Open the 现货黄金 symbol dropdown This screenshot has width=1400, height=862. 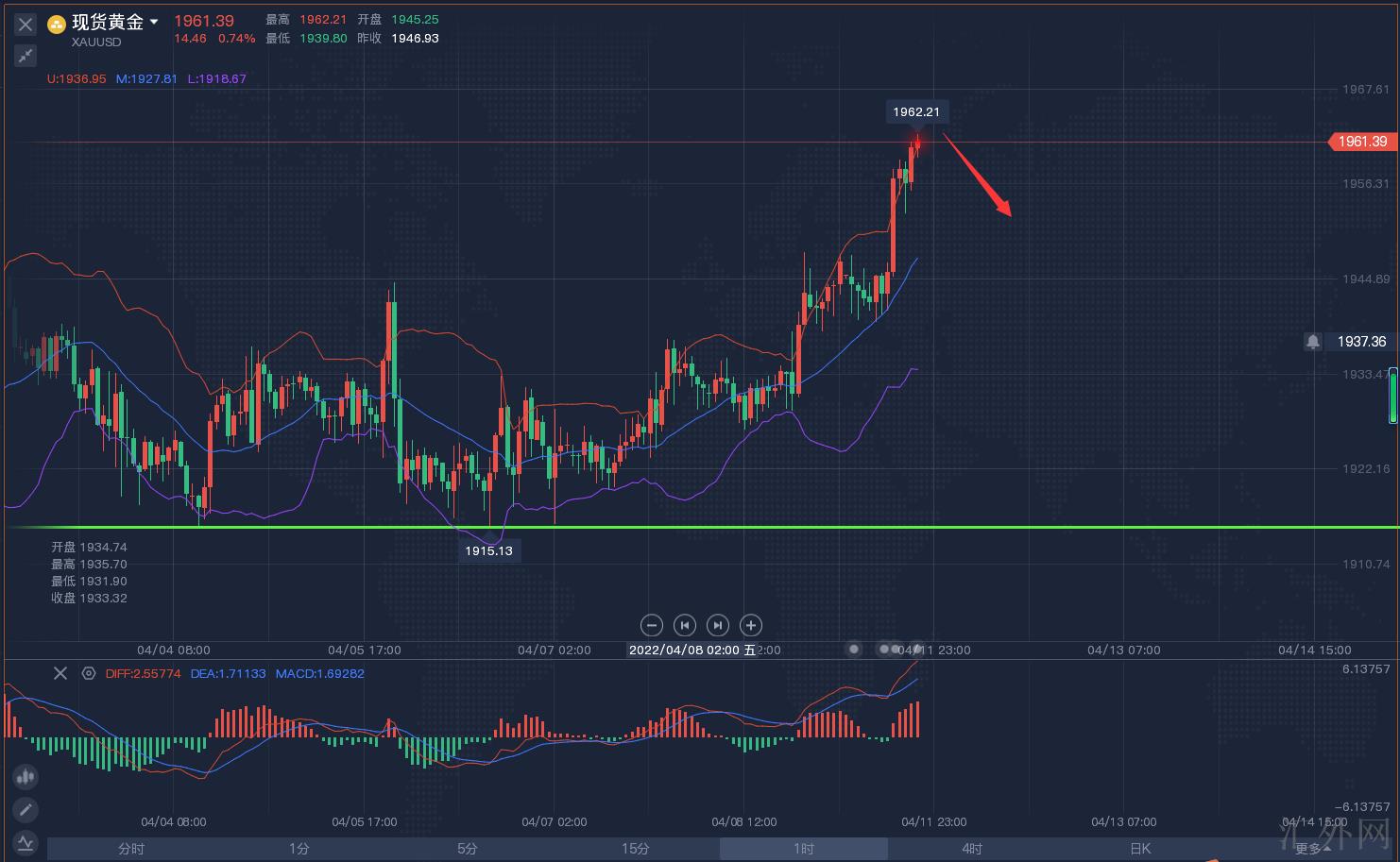154,22
